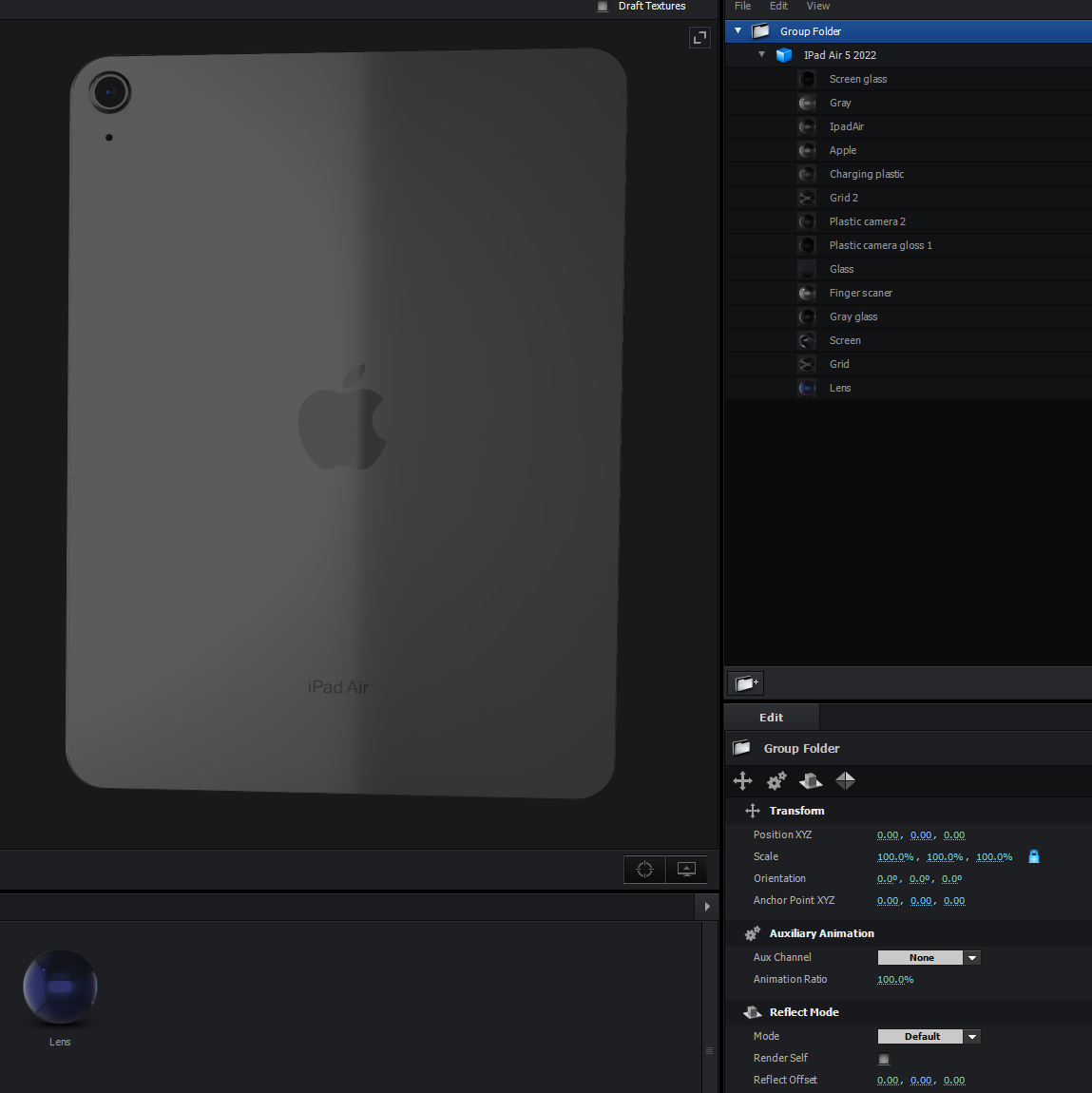Expand the materials panel arrow
Image resolution: width=1092 pixels, height=1093 pixels.
pos(707,907)
